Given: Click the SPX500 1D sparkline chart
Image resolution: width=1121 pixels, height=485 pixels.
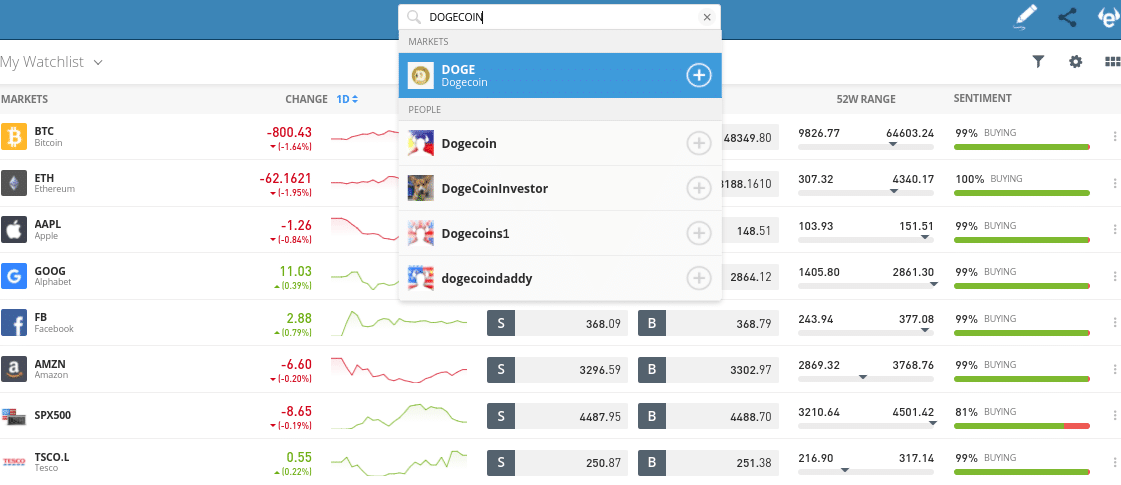Looking at the screenshot, I should pos(398,416).
